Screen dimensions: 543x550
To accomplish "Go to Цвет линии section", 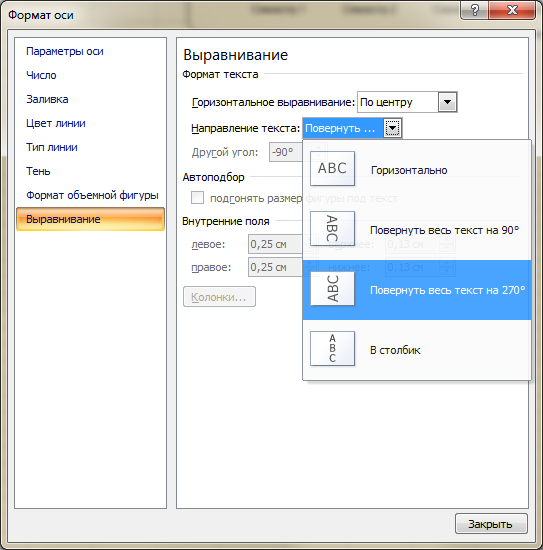I will (x=55, y=123).
